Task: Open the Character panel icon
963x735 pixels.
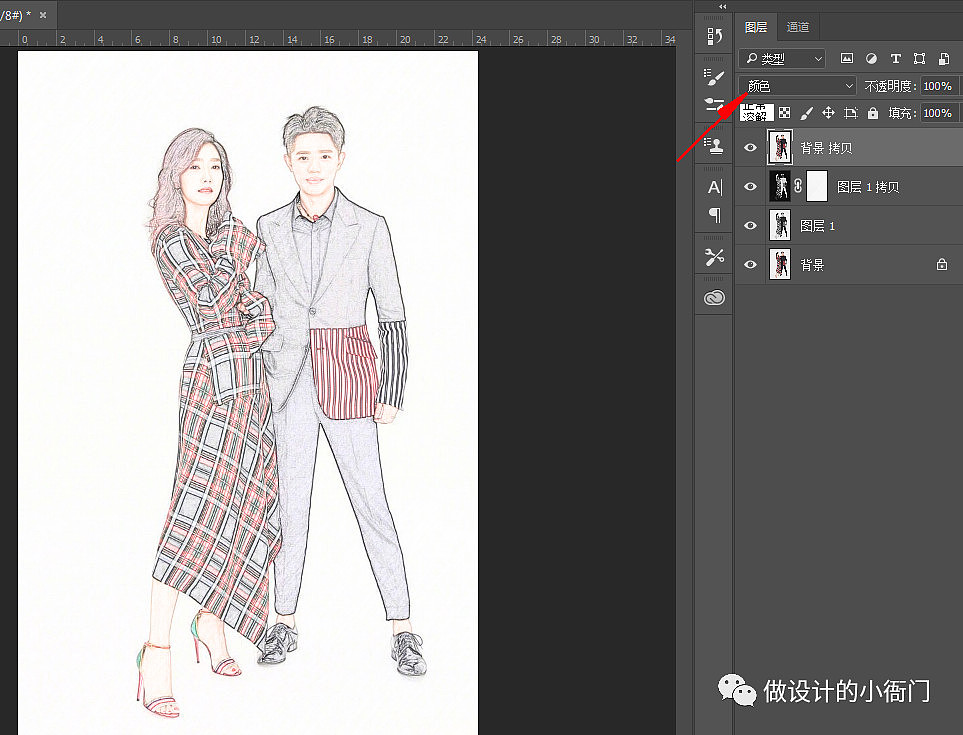Action: coord(714,187)
